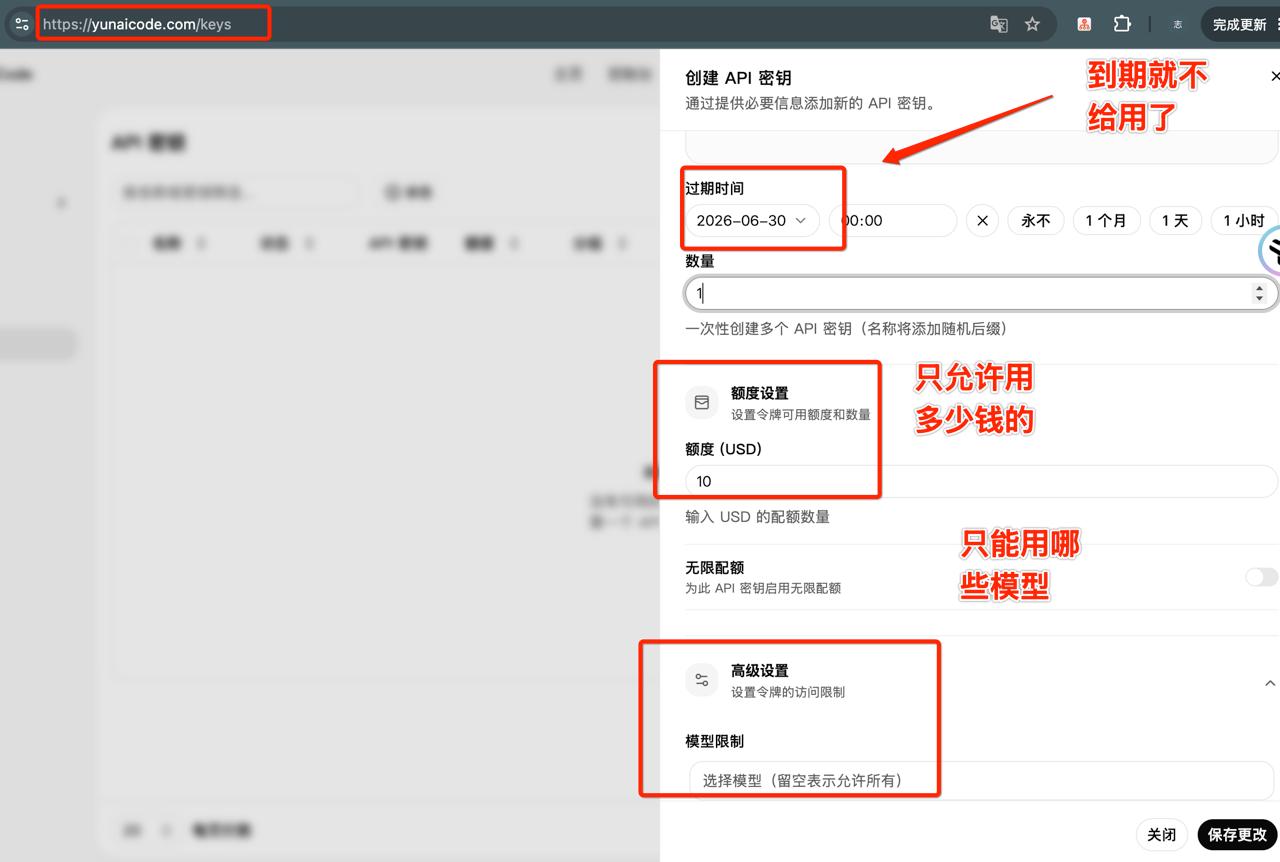Set expiration to 1 个月
The height and width of the screenshot is (862, 1280).
[1106, 221]
